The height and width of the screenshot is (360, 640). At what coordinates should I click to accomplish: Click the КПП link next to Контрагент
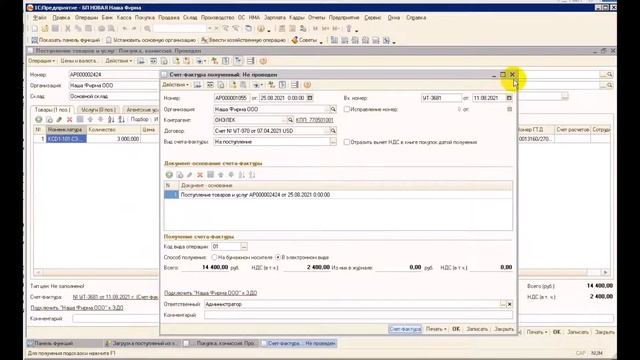click(x=314, y=120)
